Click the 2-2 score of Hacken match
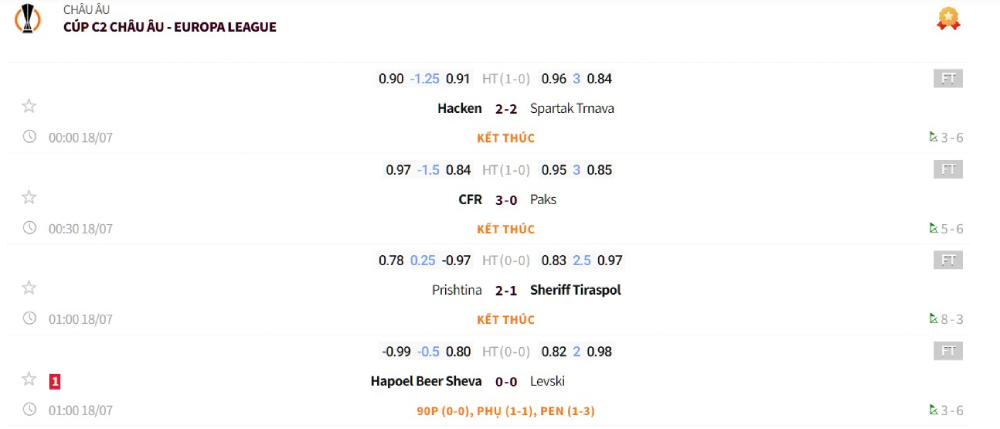 click(x=506, y=108)
